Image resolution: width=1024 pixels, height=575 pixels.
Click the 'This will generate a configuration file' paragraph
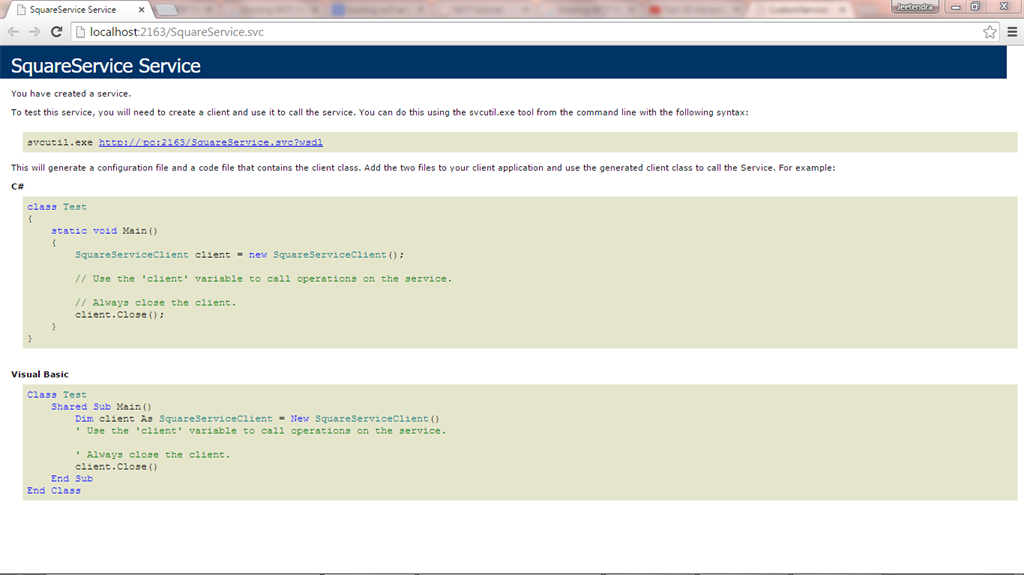coord(423,167)
